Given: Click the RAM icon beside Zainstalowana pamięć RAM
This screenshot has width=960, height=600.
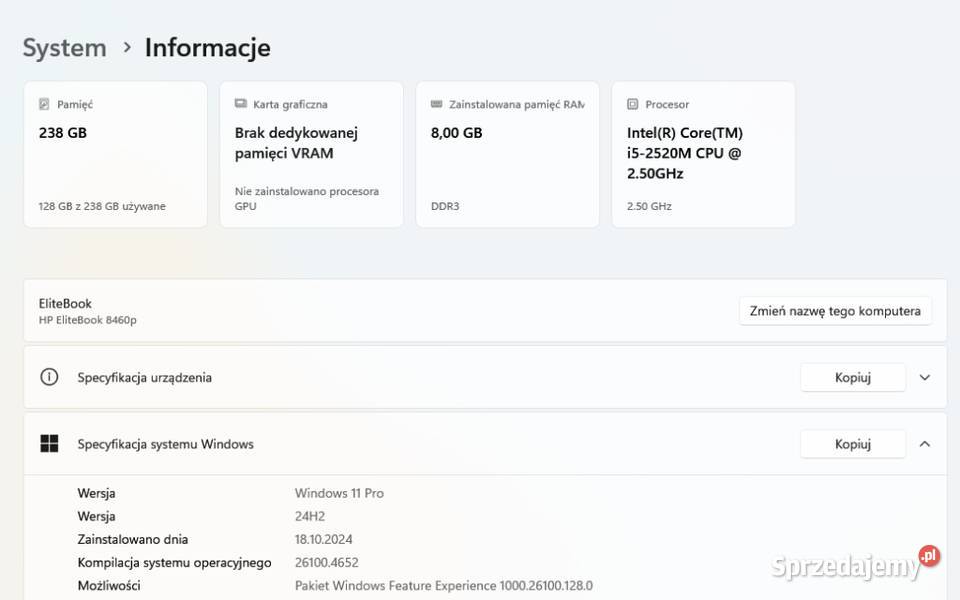Looking at the screenshot, I should click(436, 104).
